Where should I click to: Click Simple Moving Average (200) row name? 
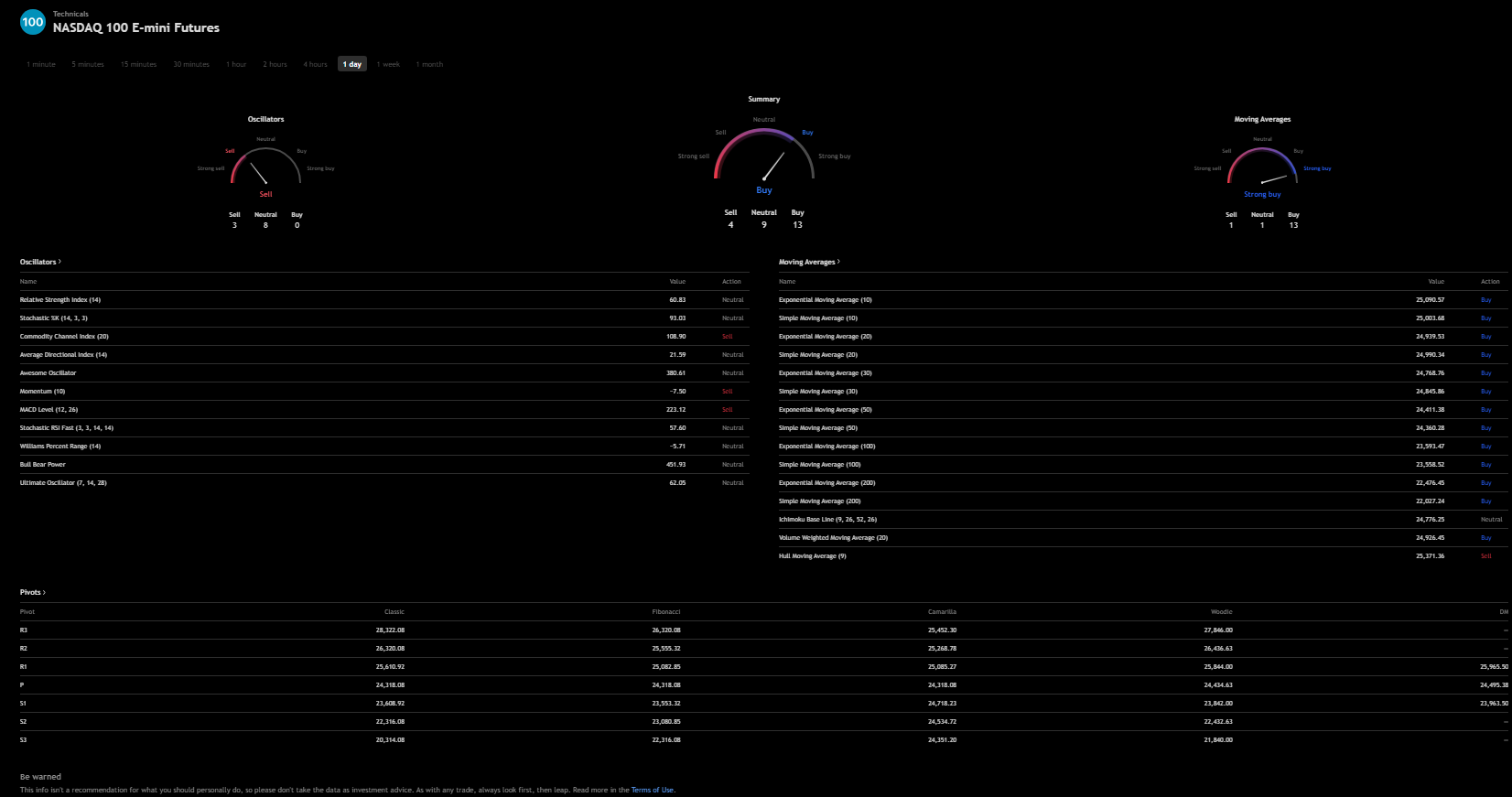pos(820,501)
